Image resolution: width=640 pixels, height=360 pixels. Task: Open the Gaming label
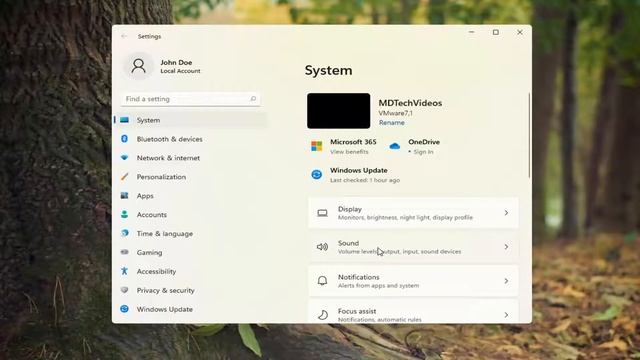(x=149, y=252)
